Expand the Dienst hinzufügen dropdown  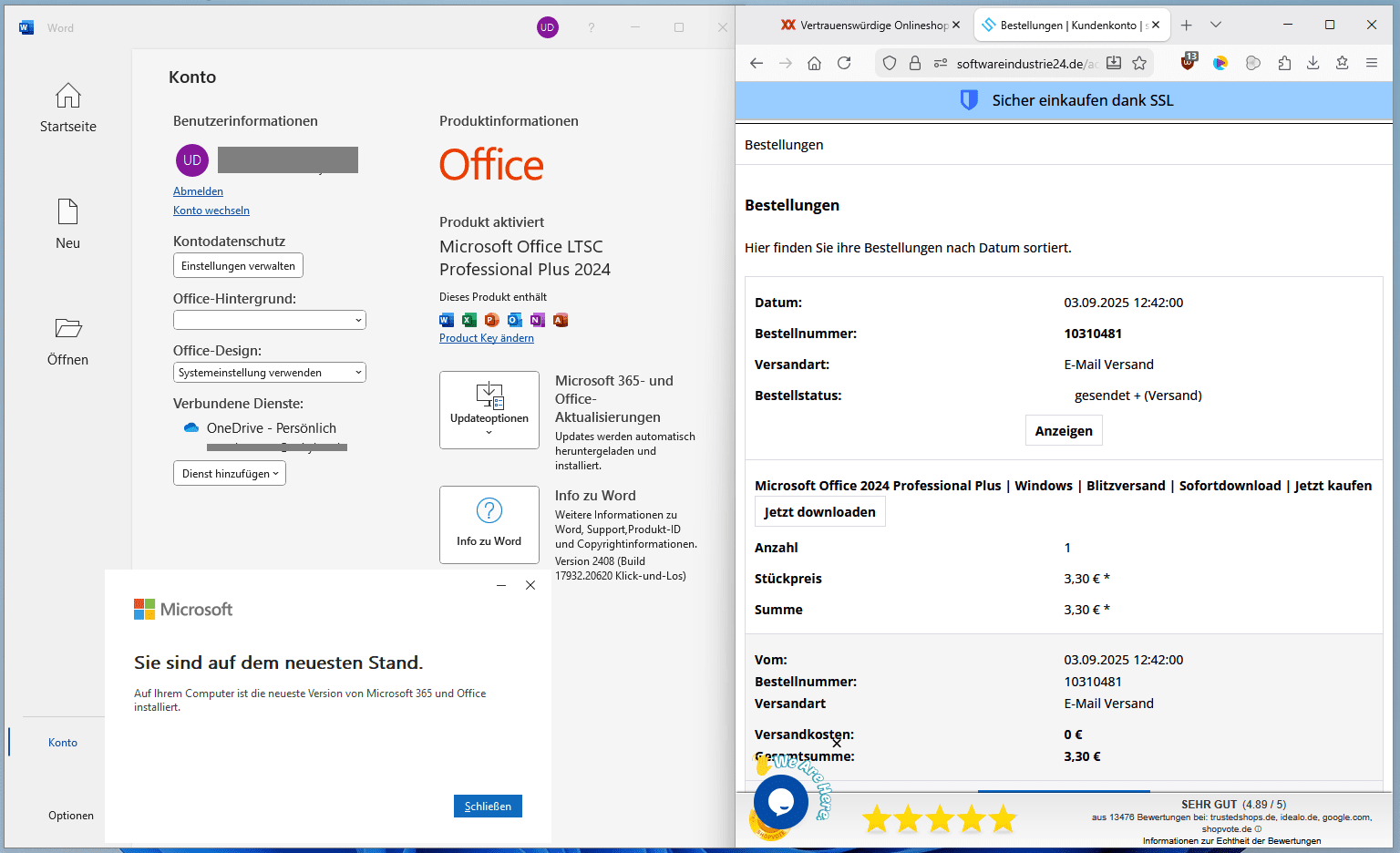(230, 474)
